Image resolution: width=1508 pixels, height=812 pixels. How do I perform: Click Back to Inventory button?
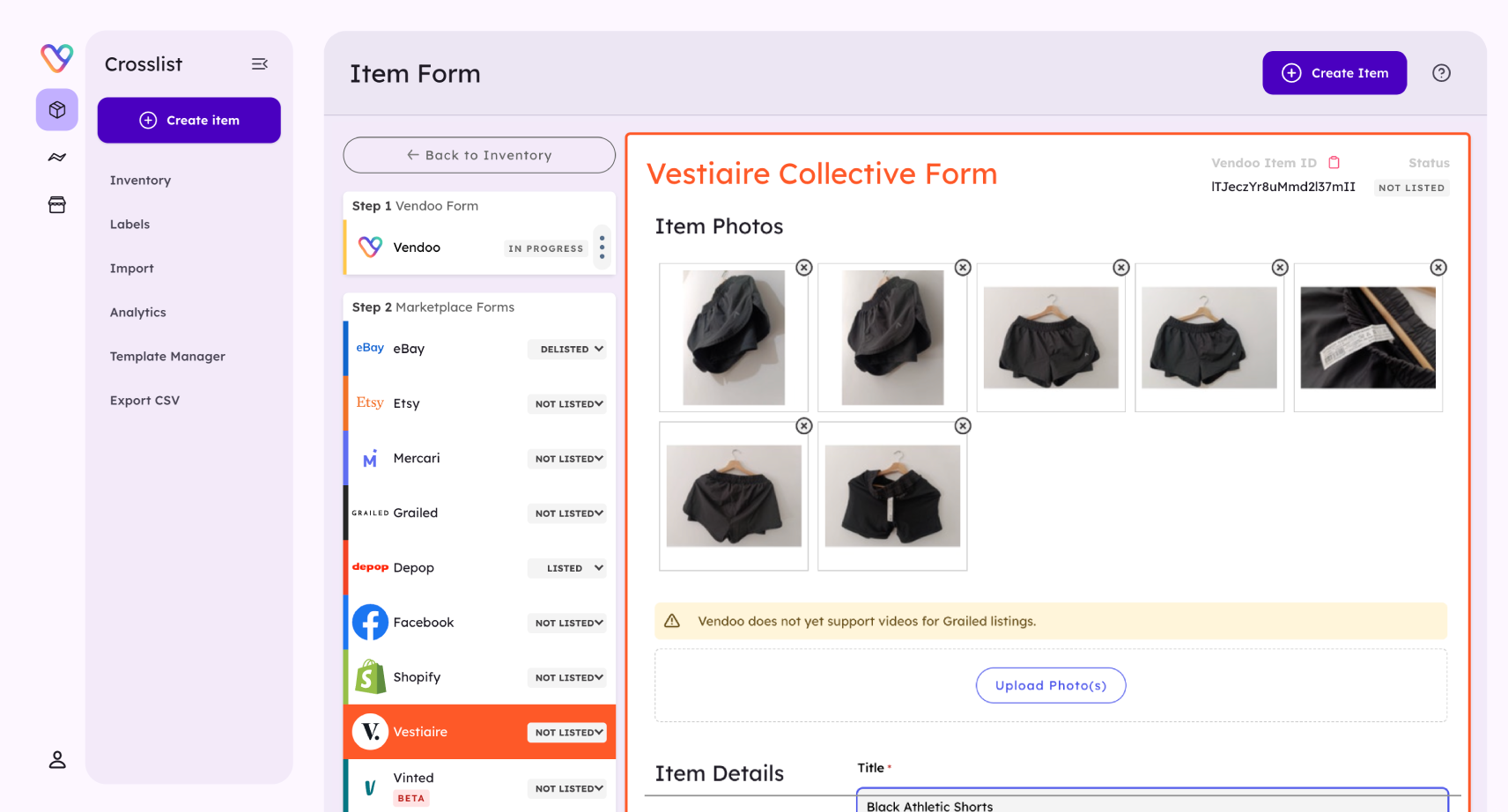[x=479, y=155]
